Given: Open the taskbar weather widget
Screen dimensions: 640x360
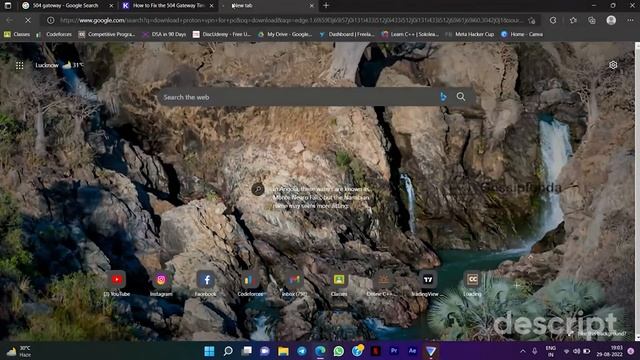Looking at the screenshot, I should coord(19,351).
